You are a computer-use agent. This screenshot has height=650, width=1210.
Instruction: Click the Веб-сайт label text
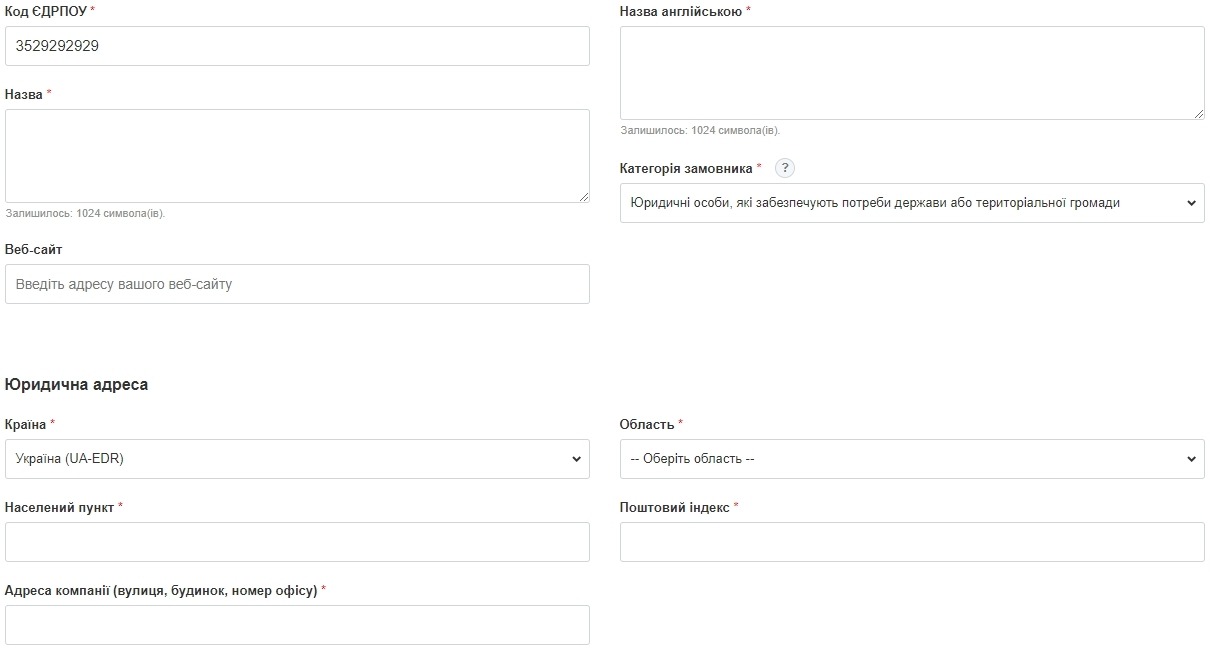33,249
